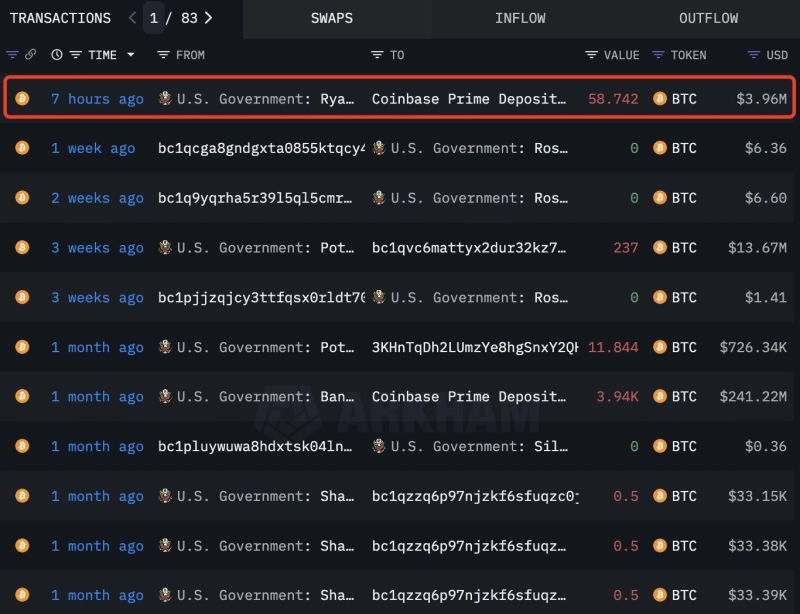Open the '2 weeks ago' transaction timestamp
Image resolution: width=800 pixels, height=614 pixels.
pos(97,198)
